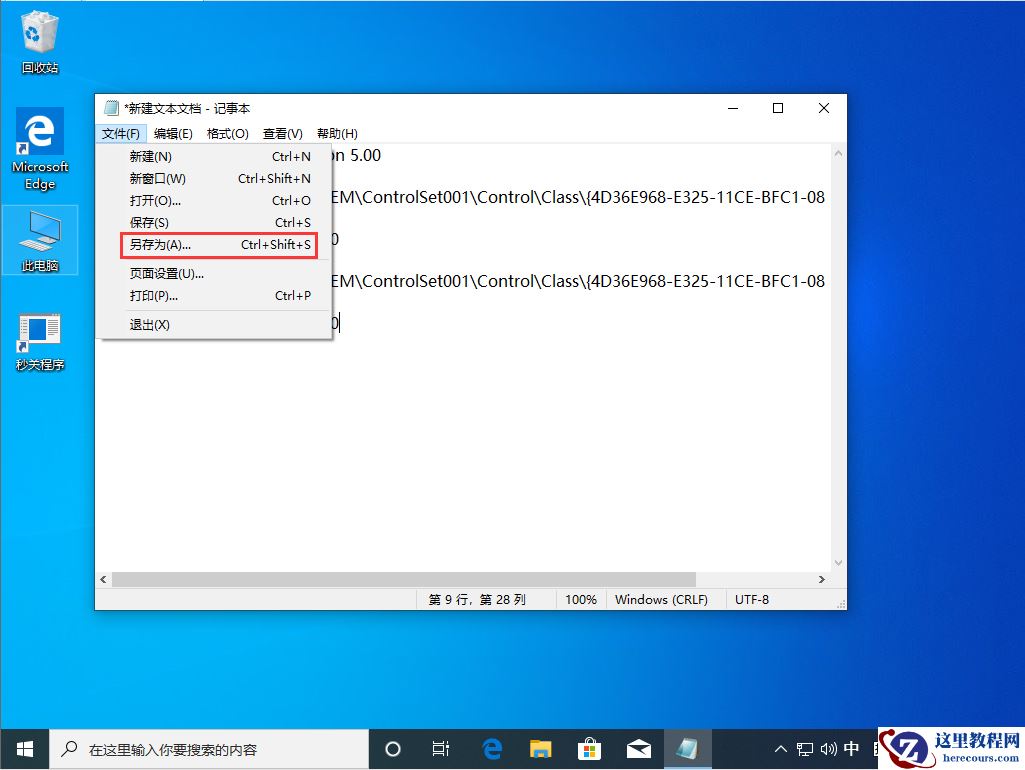
Task: Open the 查看(V) menu
Action: coord(281,133)
